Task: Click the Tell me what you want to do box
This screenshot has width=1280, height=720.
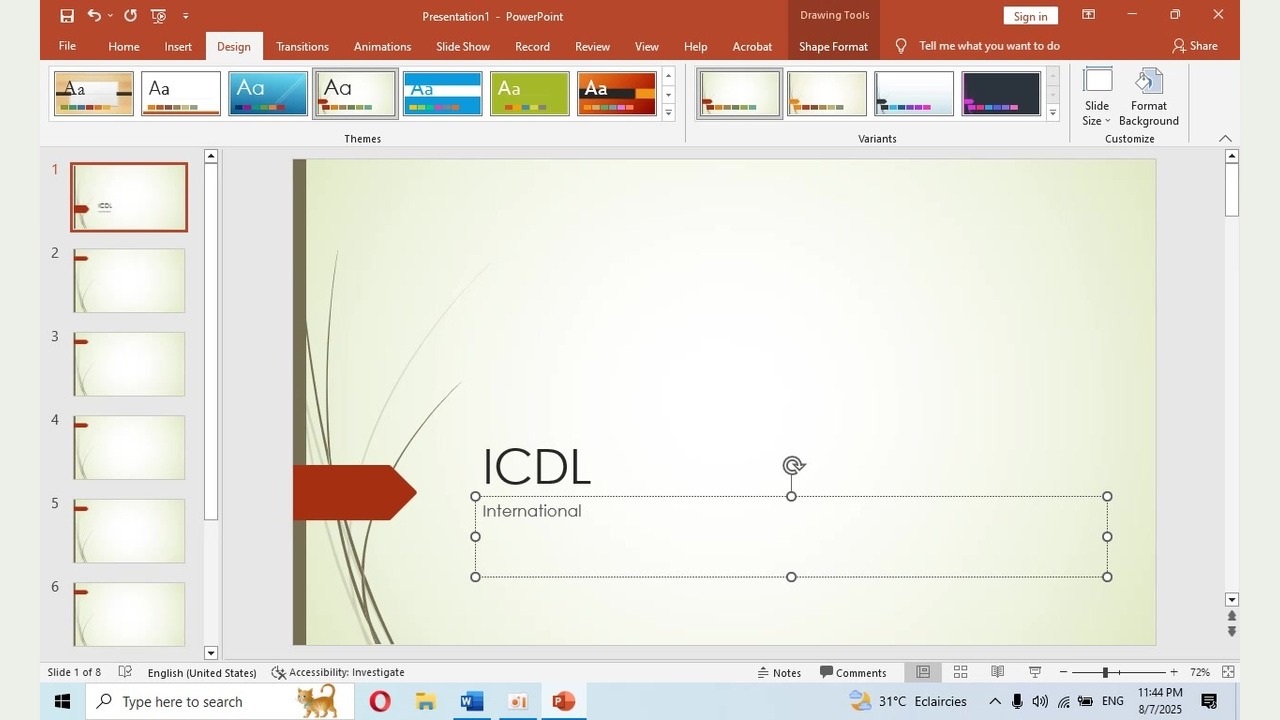Action: (989, 46)
